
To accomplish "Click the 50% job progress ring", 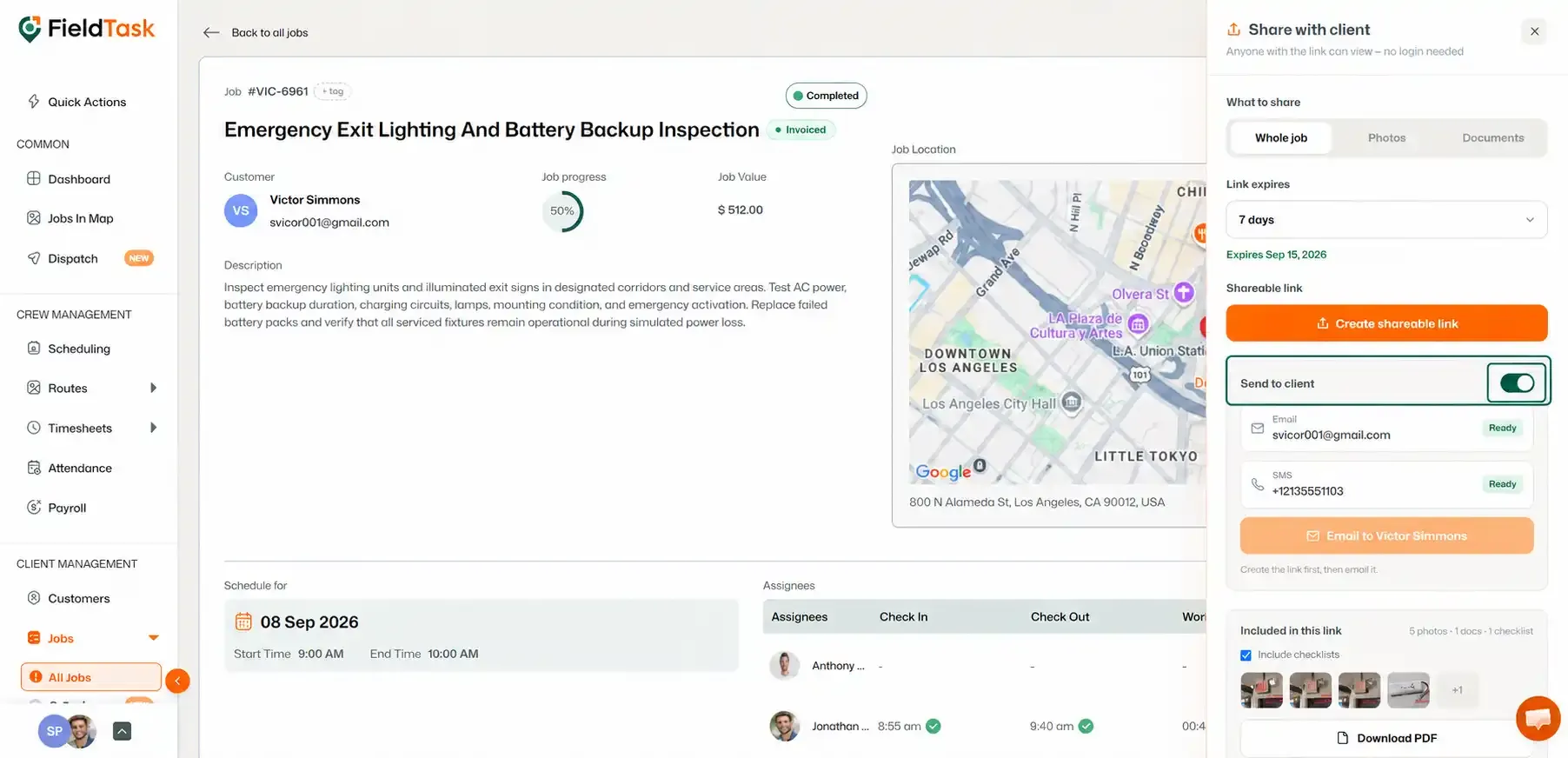I will click(x=562, y=211).
